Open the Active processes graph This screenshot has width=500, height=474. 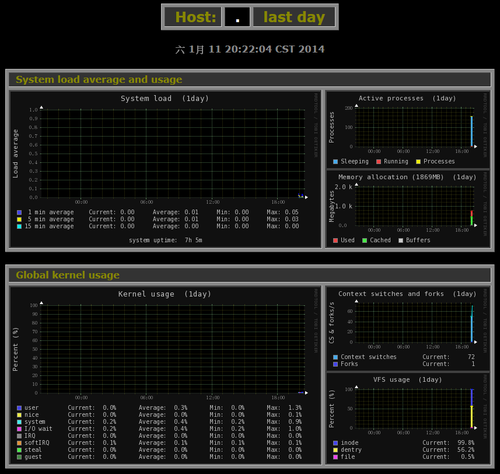pos(408,129)
